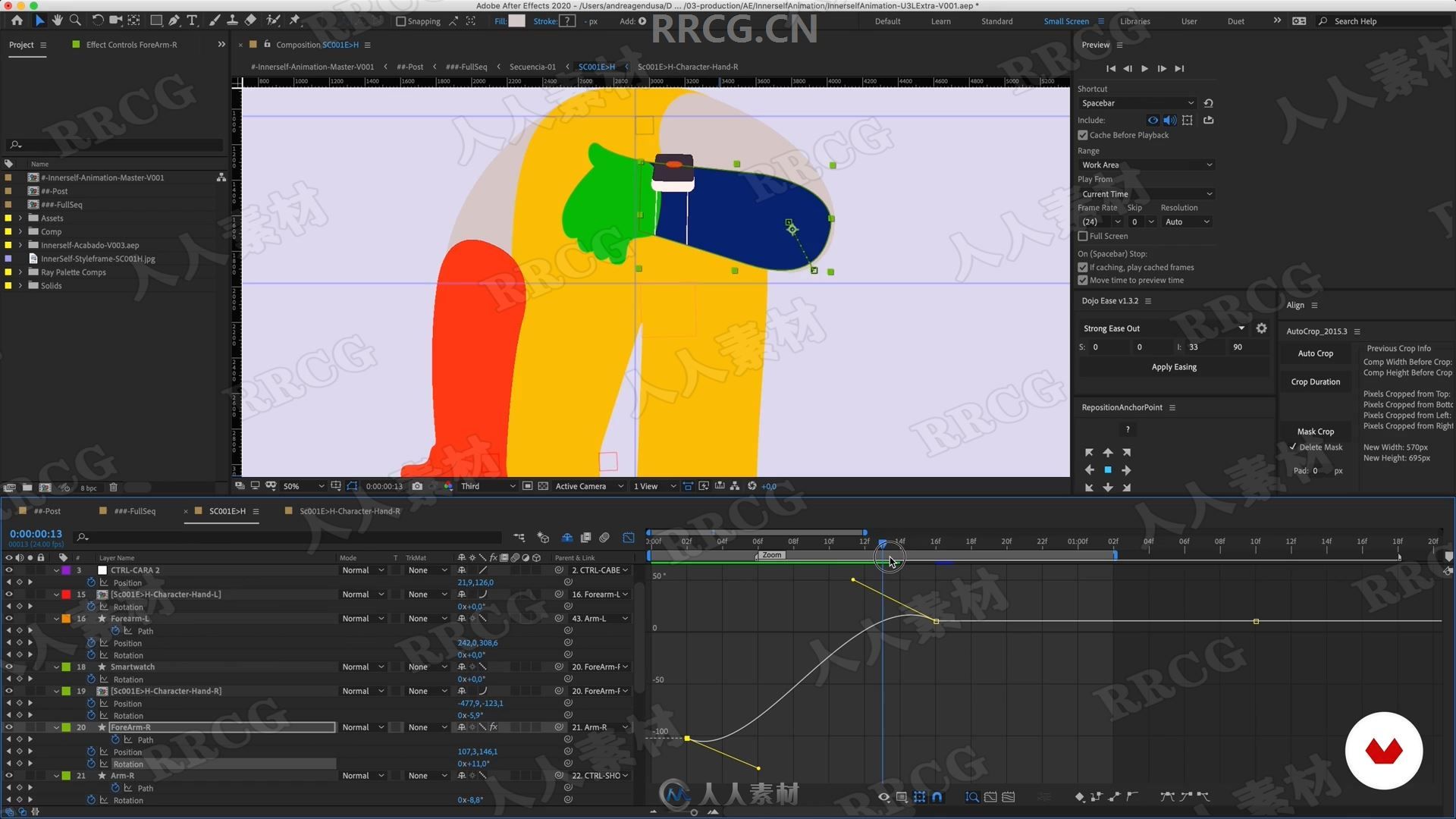Apply Easy Ease to selected keyframes
Image resolution: width=1456 pixels, height=819 pixels.
tap(1168, 797)
